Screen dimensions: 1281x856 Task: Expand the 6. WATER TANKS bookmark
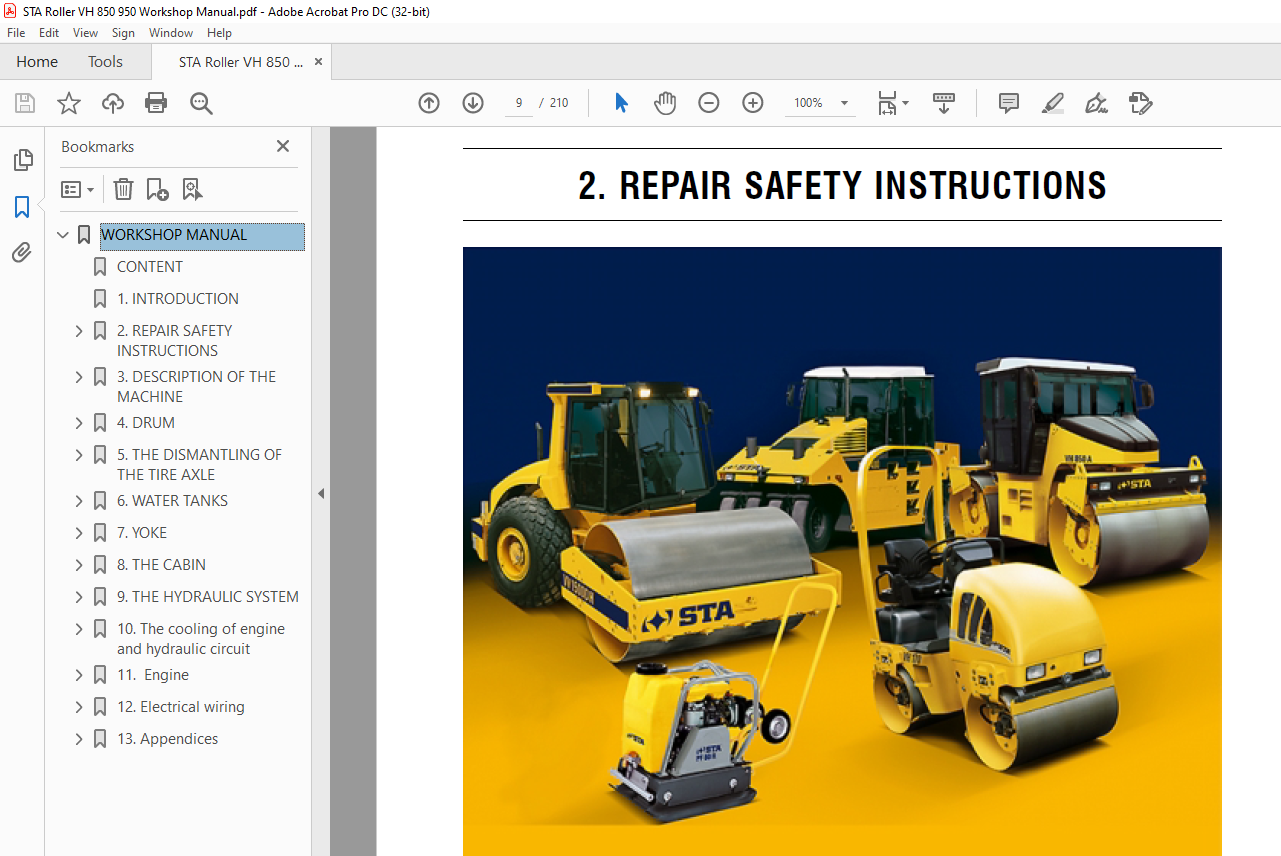79,501
